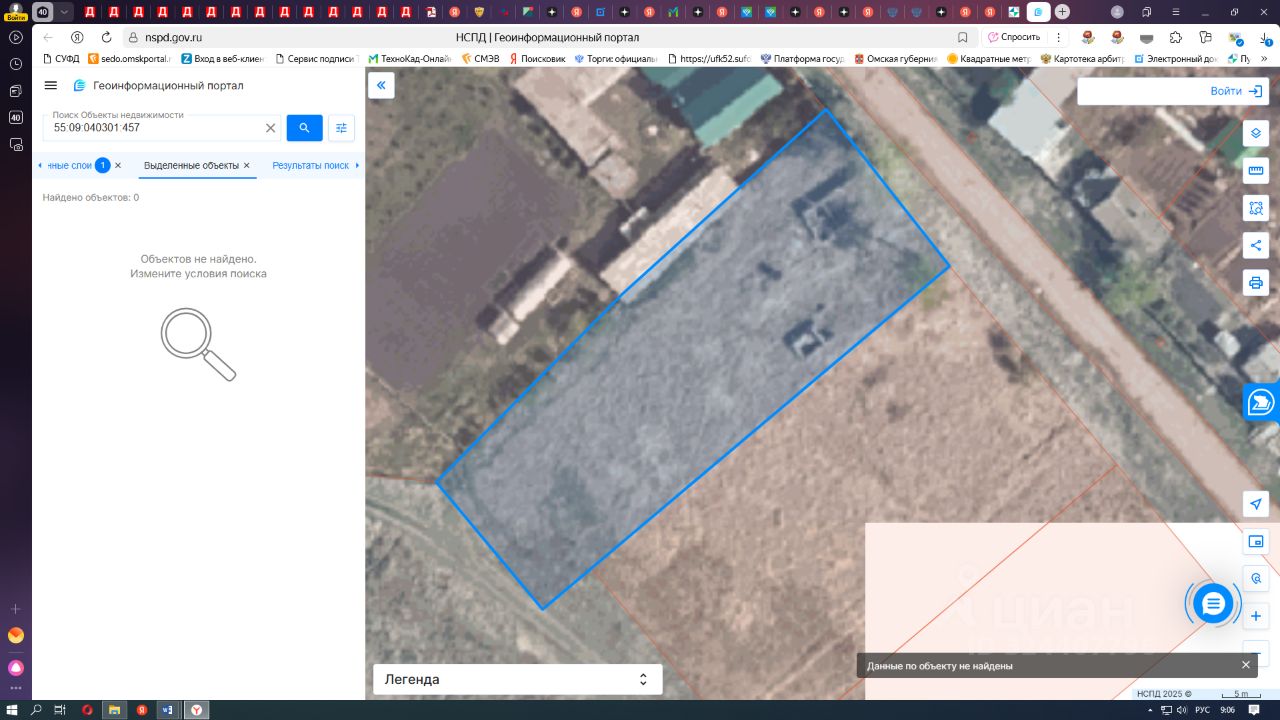Viewport: 1280px width, 720px height.
Task: Close the Выделенные объекты tab
Action: (247, 165)
